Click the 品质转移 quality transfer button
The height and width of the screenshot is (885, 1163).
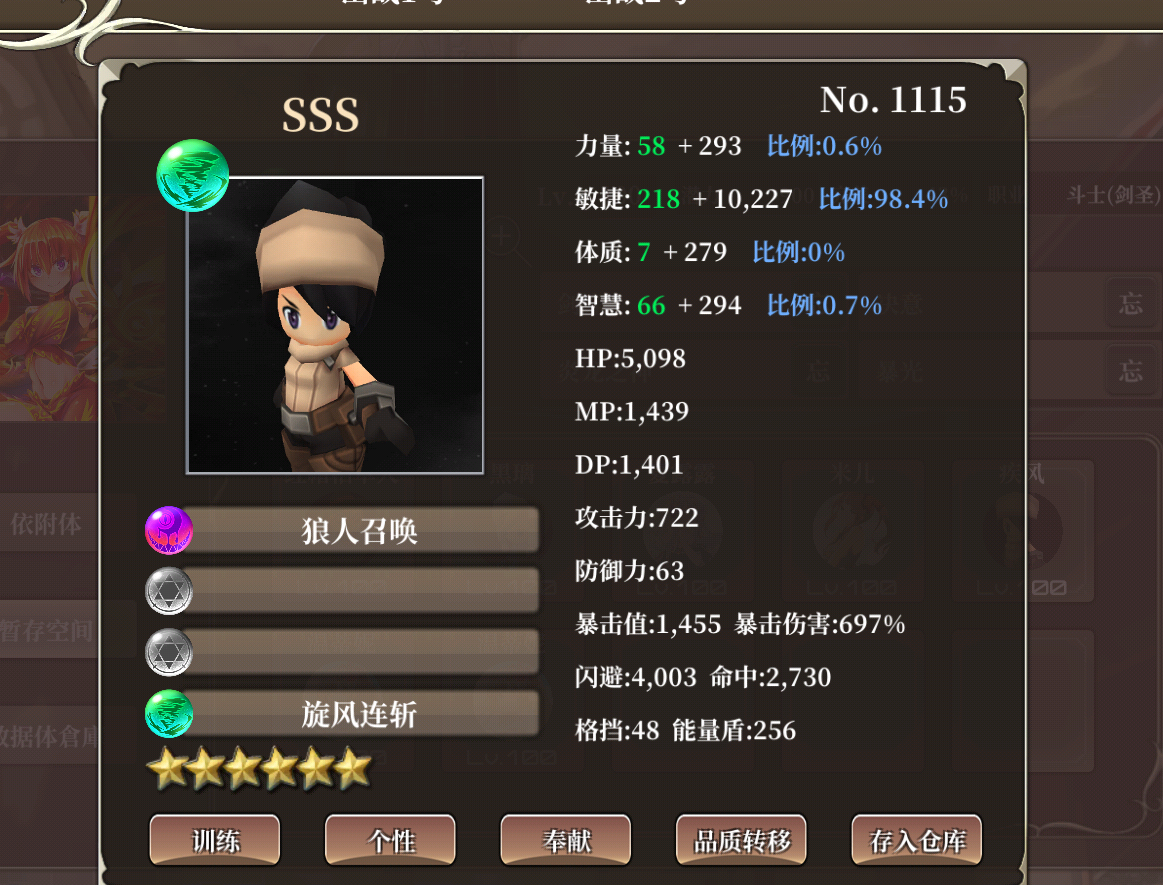tap(741, 840)
